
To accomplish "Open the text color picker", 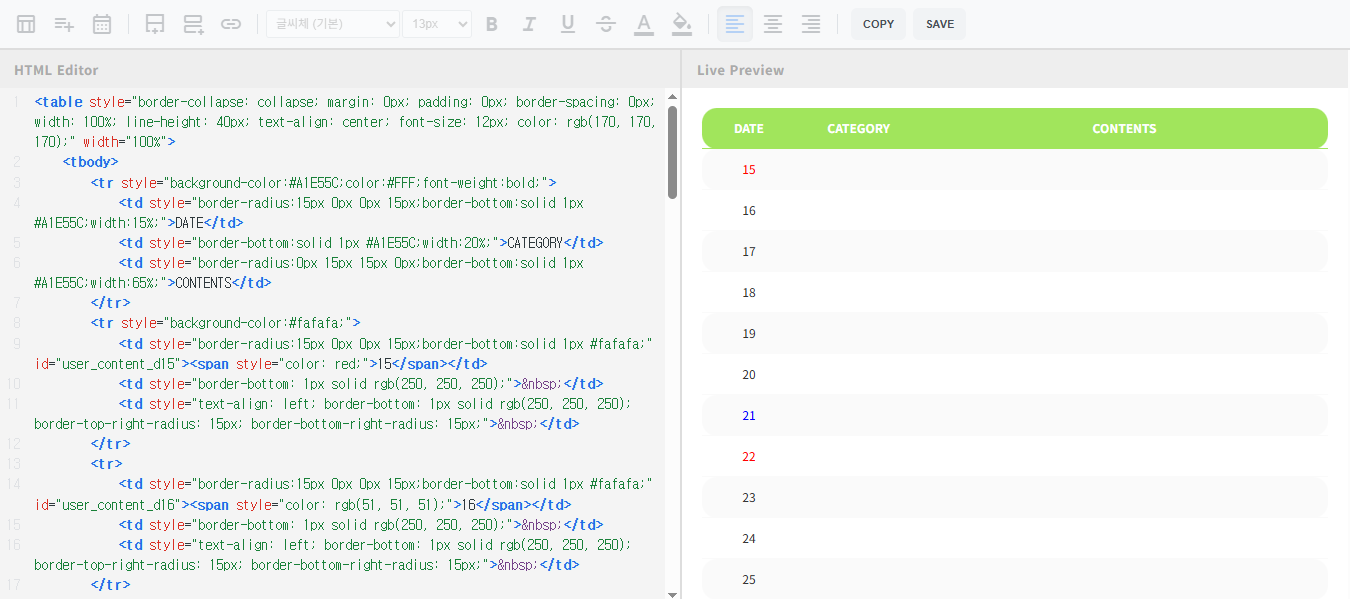I will pyautogui.click(x=644, y=24).
